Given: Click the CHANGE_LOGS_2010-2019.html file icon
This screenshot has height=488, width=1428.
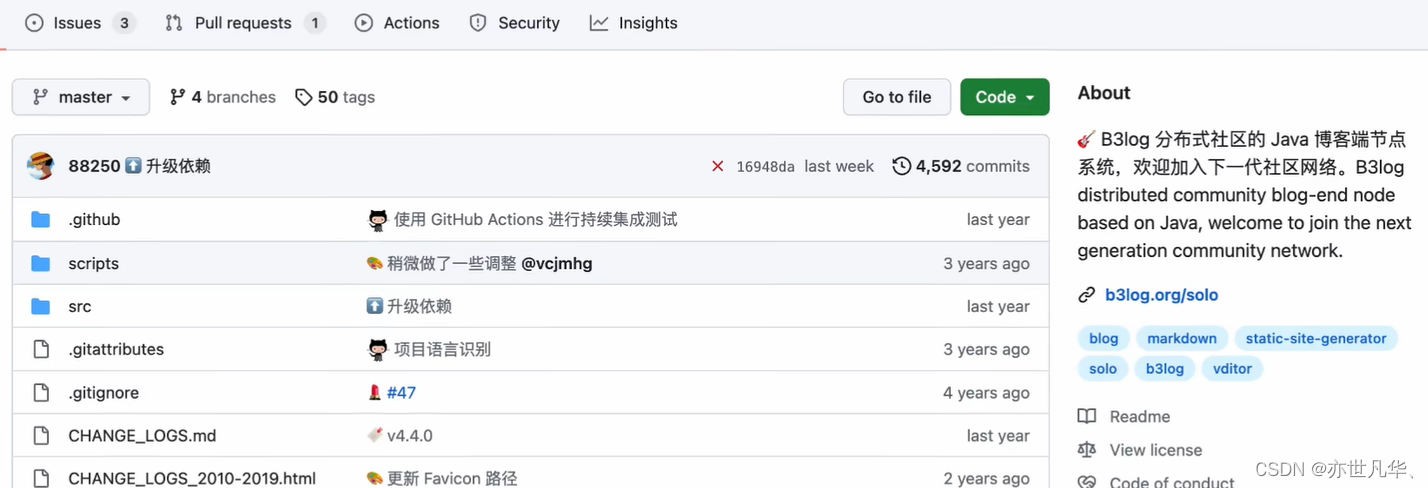Looking at the screenshot, I should pos(41,479).
